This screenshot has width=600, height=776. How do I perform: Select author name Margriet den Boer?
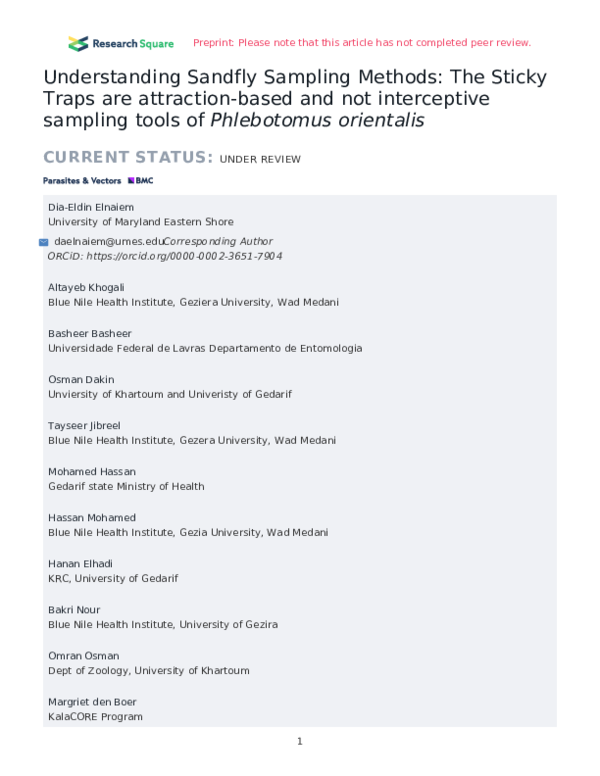[x=95, y=701]
